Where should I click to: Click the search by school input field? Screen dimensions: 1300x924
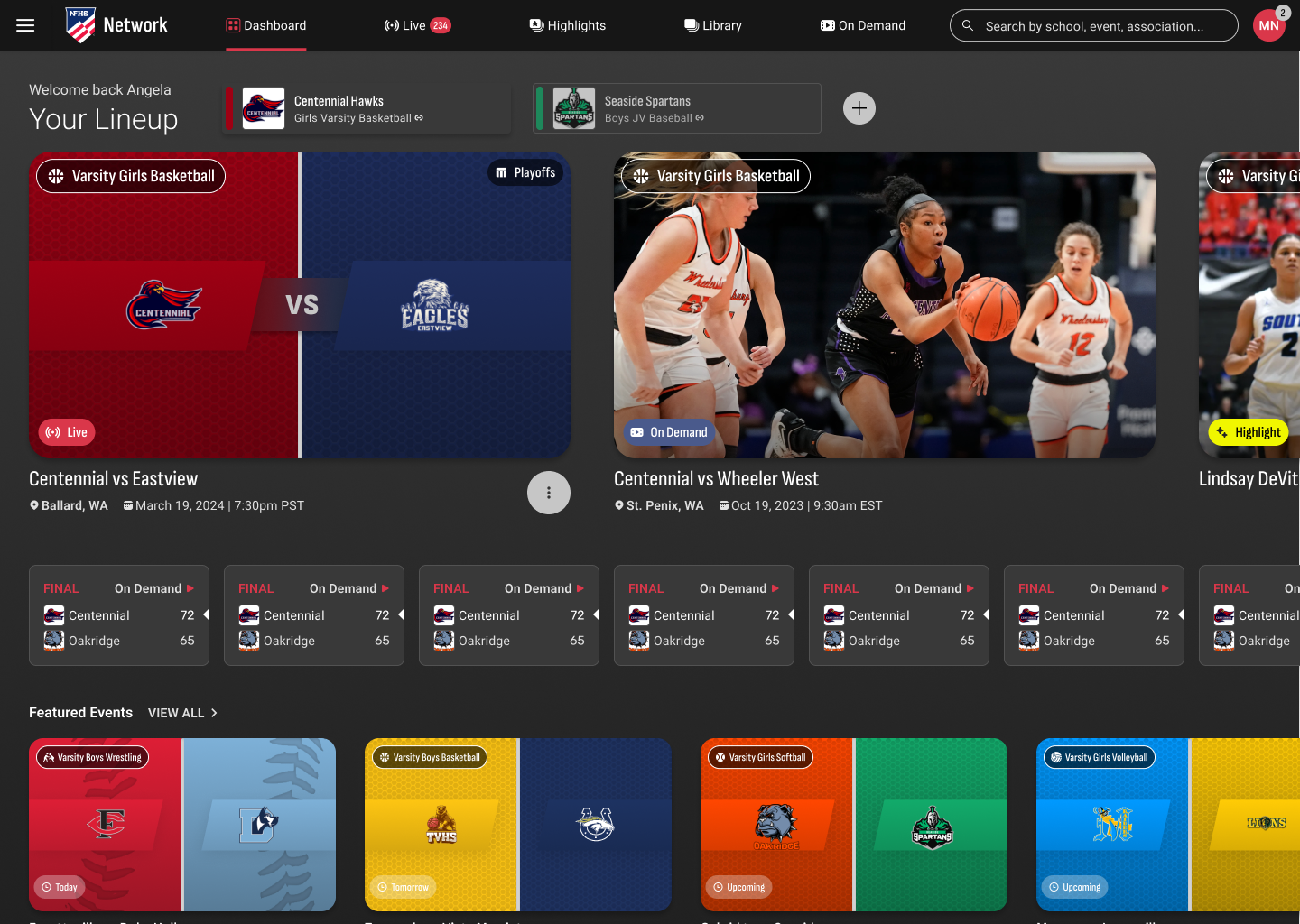pos(1094,25)
